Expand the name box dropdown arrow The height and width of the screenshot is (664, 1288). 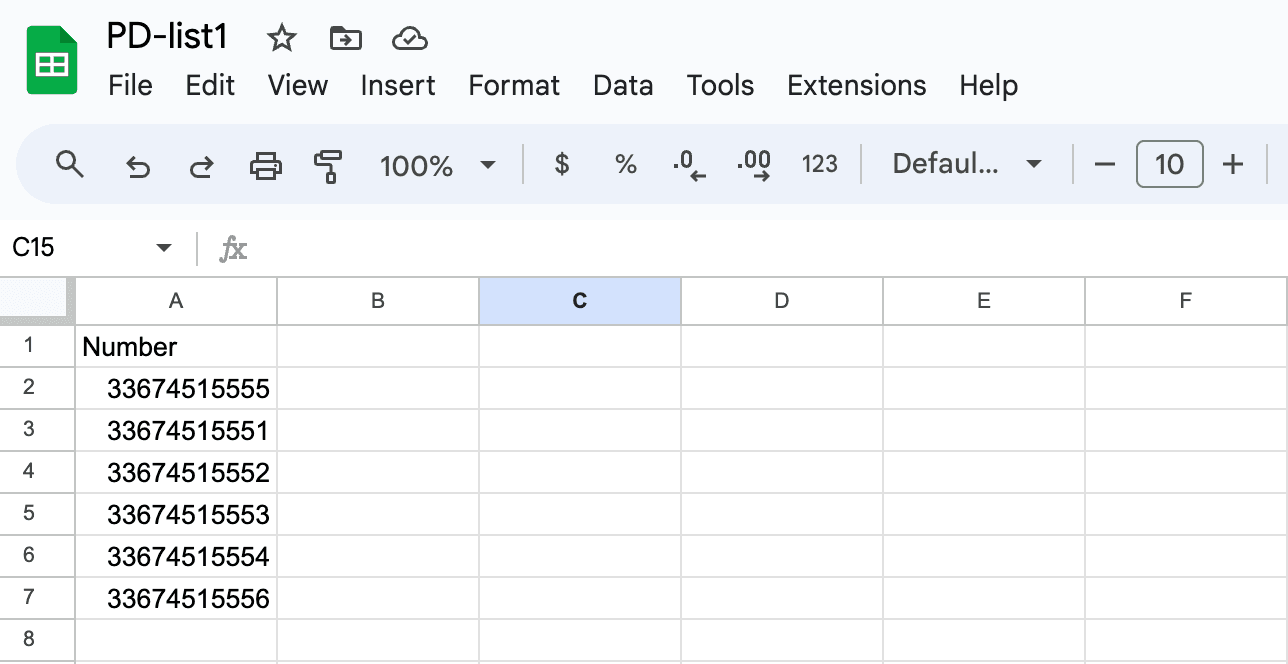[164, 248]
